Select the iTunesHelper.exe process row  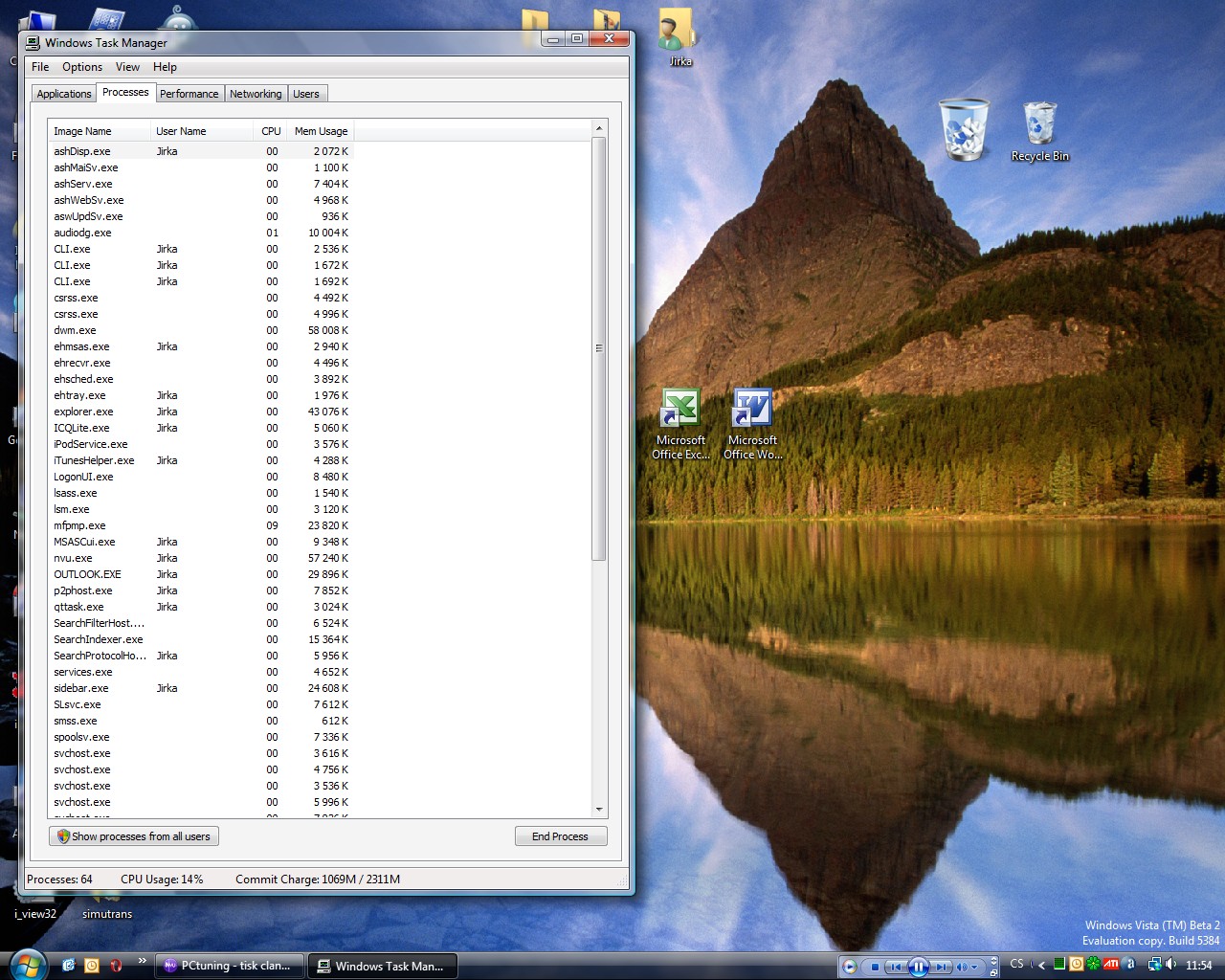pos(201,460)
